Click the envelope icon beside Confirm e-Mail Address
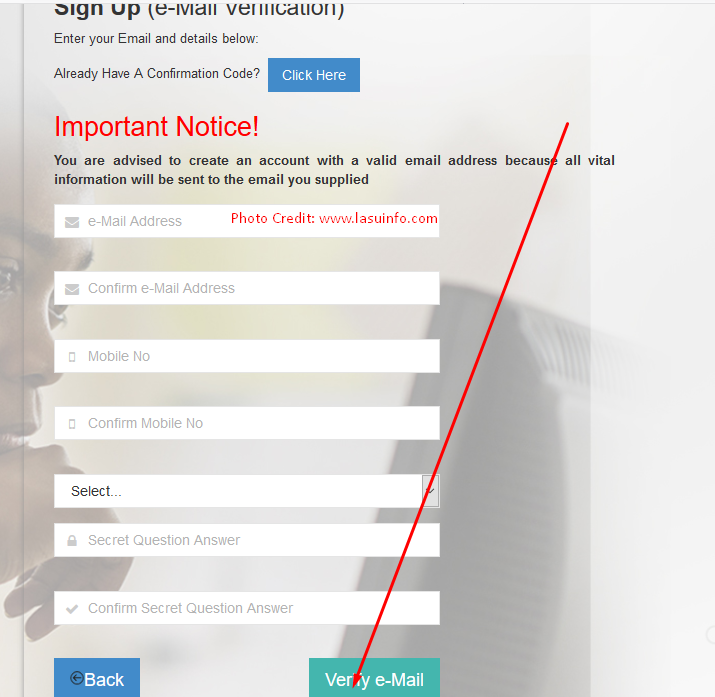The image size is (715, 697). 72,289
